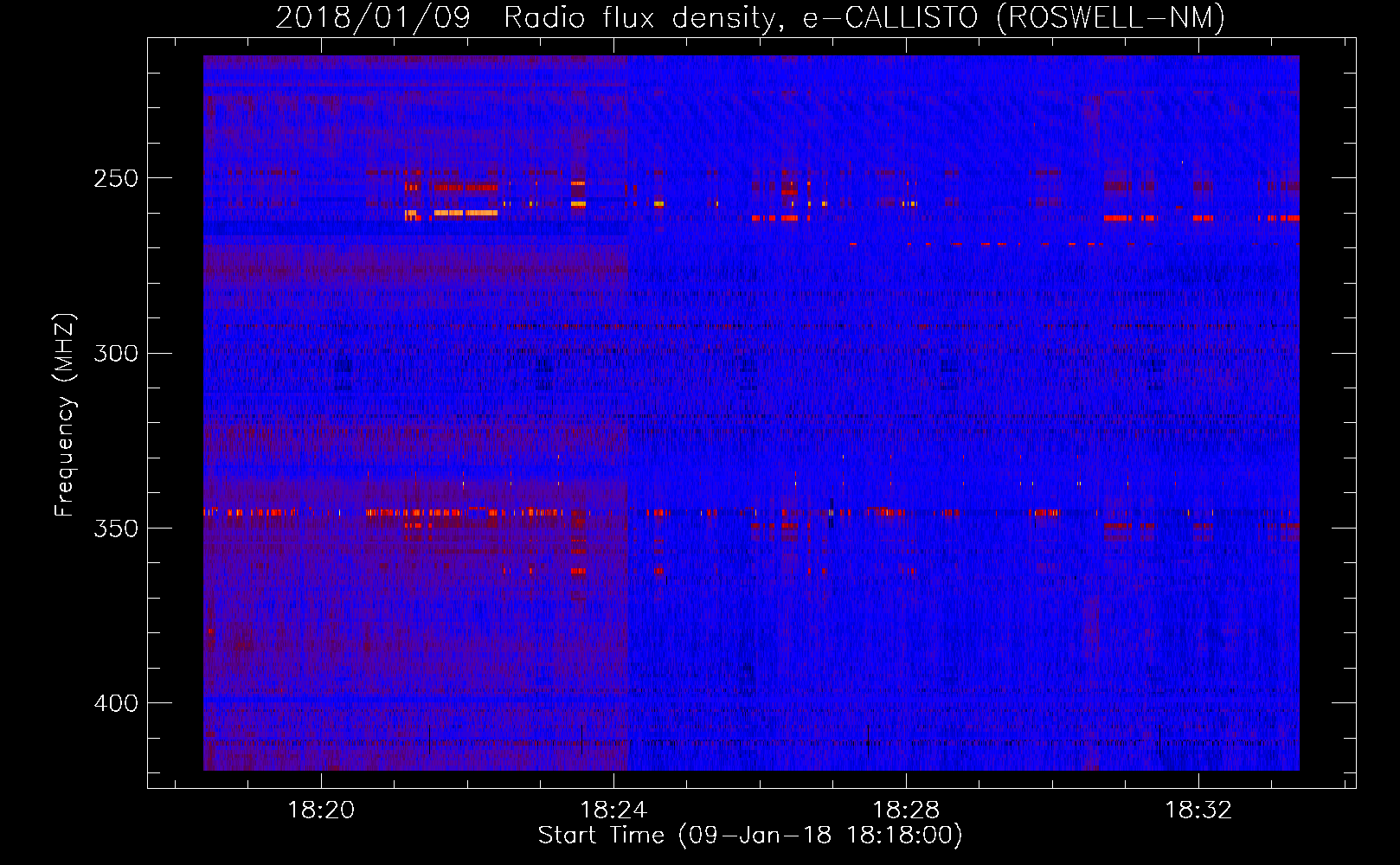The width and height of the screenshot is (1400, 865).
Task: Click the 18:24 time tick label
Action: (x=613, y=811)
